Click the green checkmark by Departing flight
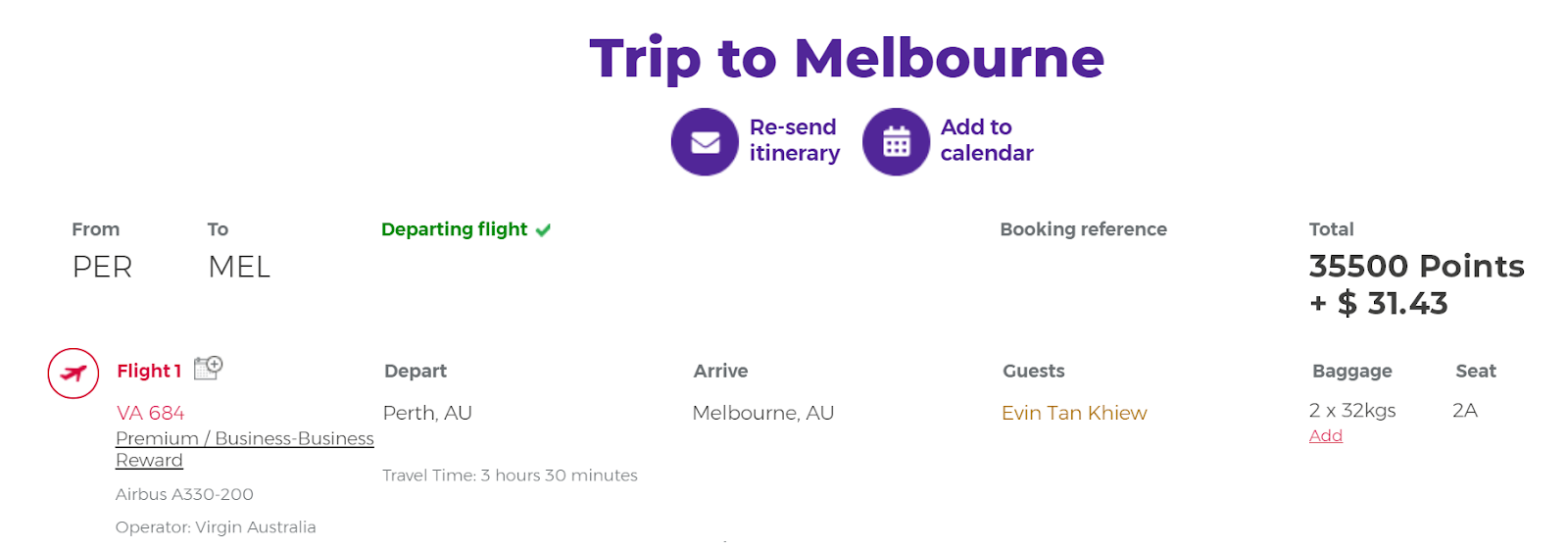Viewport: 1568px width, 550px height. (x=543, y=229)
